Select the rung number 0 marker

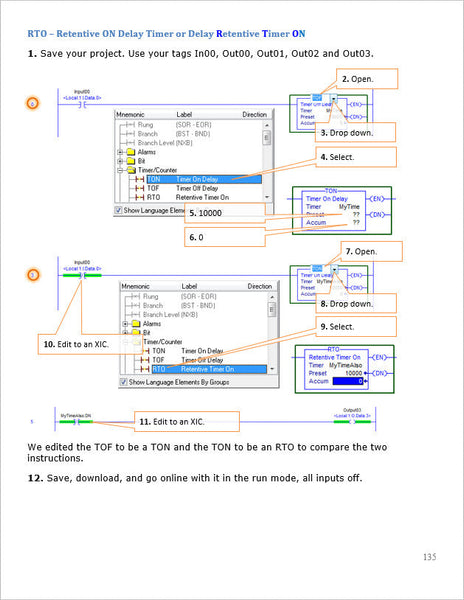pyautogui.click(x=33, y=103)
